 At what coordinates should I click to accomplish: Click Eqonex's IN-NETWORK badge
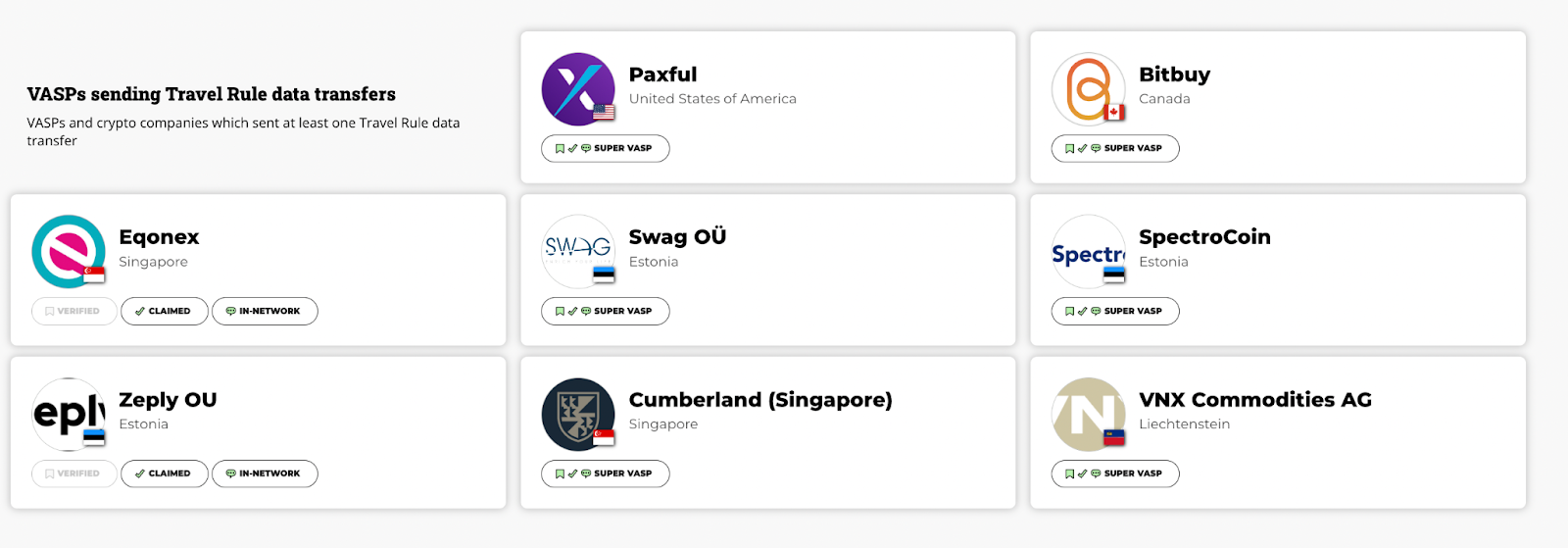click(x=265, y=311)
